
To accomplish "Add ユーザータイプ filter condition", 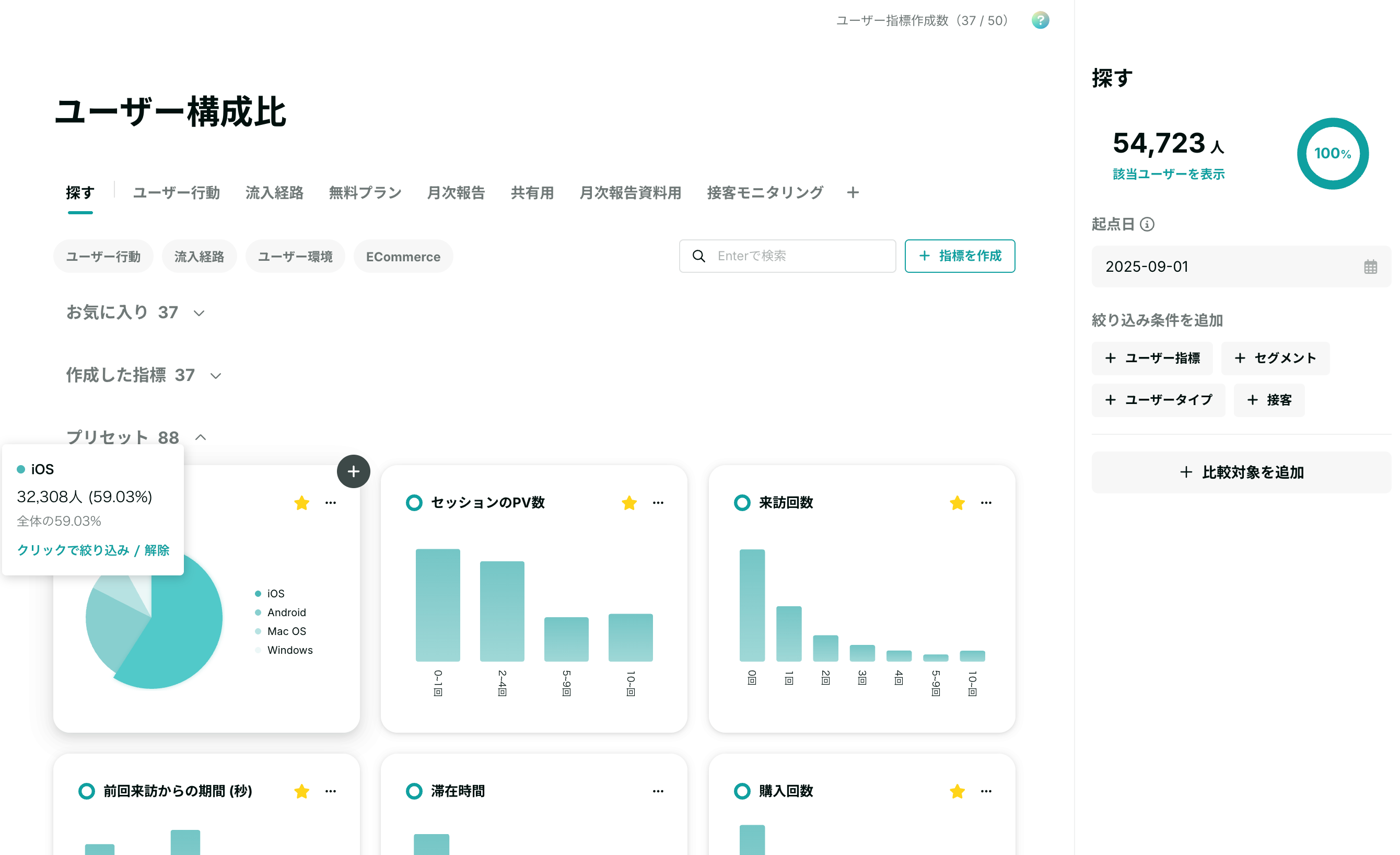I will (1158, 400).
